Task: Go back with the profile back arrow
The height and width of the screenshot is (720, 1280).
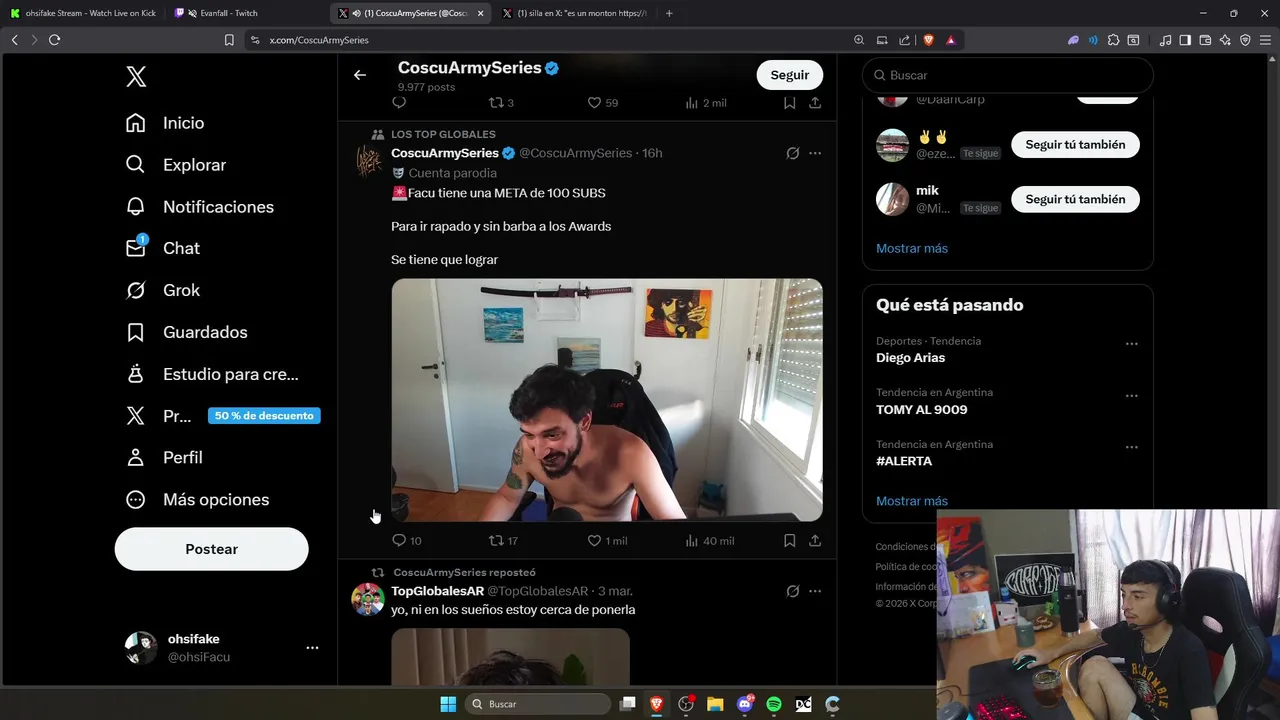Action: point(360,75)
